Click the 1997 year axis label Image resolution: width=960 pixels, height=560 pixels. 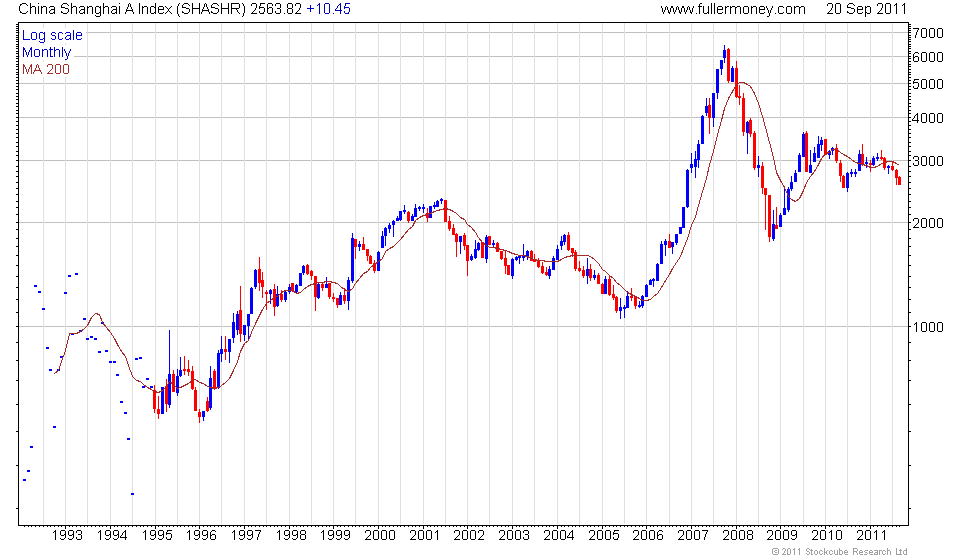246,536
